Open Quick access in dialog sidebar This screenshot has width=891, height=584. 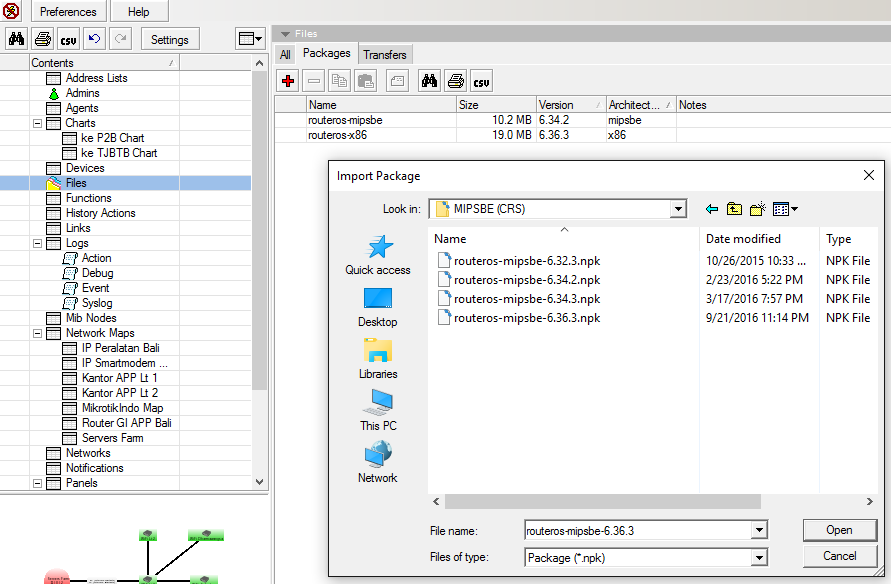coord(378,255)
